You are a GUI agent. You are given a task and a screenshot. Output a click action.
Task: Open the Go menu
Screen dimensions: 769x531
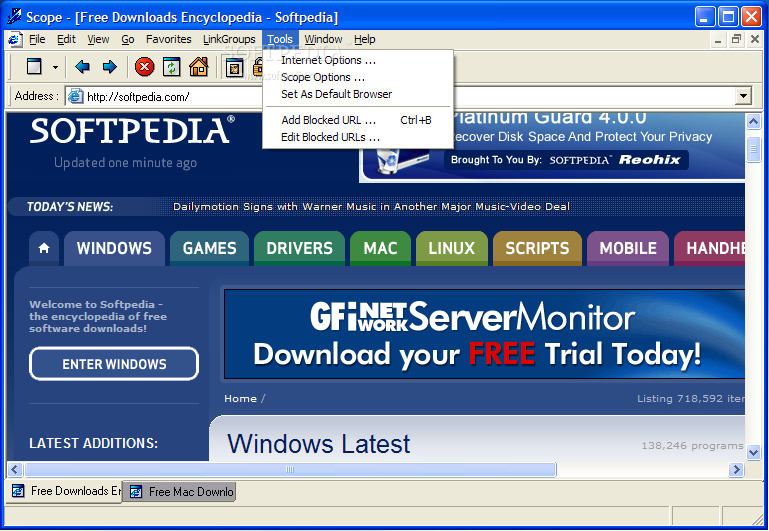128,39
